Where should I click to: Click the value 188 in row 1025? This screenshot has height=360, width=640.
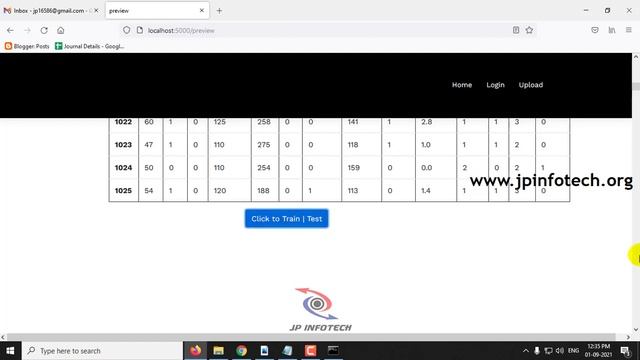click(x=263, y=191)
